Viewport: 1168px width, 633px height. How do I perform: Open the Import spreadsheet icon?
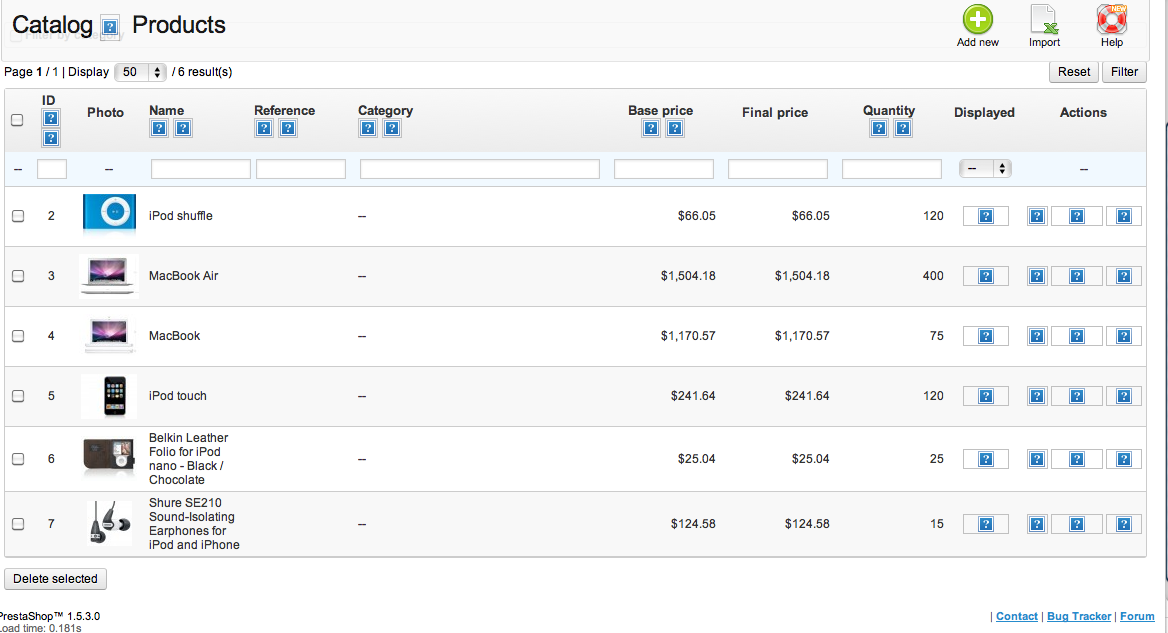1044,19
